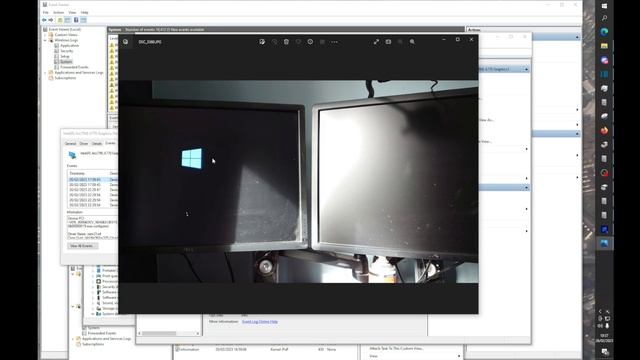640x360 pixels.
Task: Click the Delete trash icon in Photos
Action: pos(286,42)
